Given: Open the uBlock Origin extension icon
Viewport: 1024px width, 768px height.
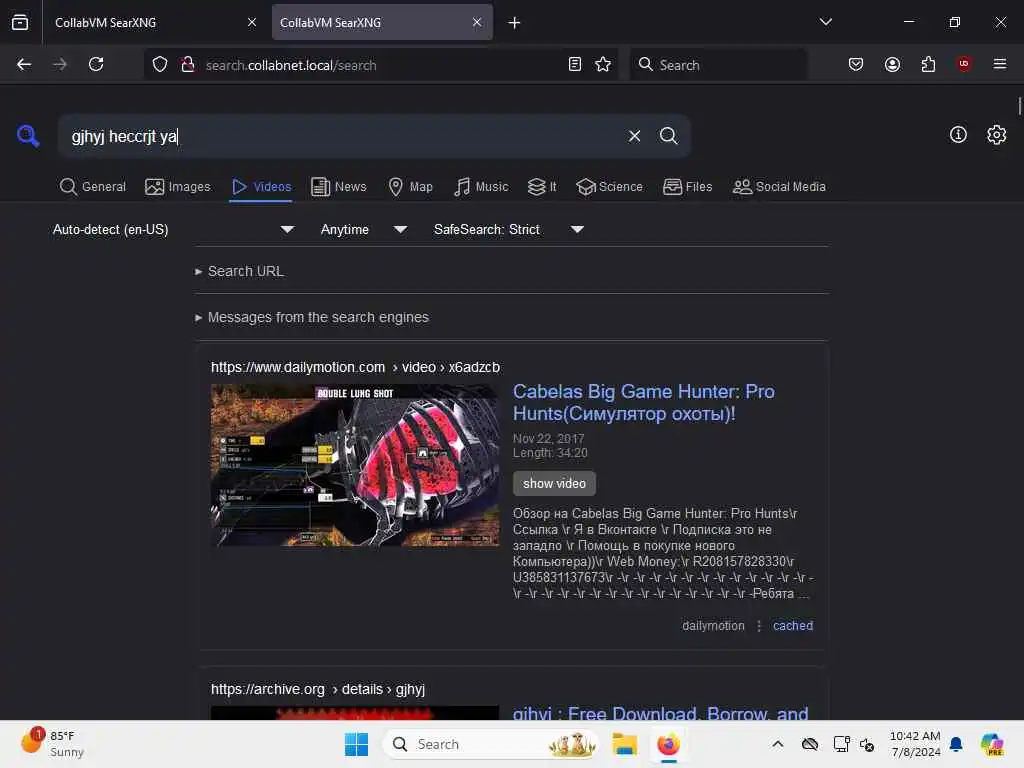Looking at the screenshot, I should point(964,64).
